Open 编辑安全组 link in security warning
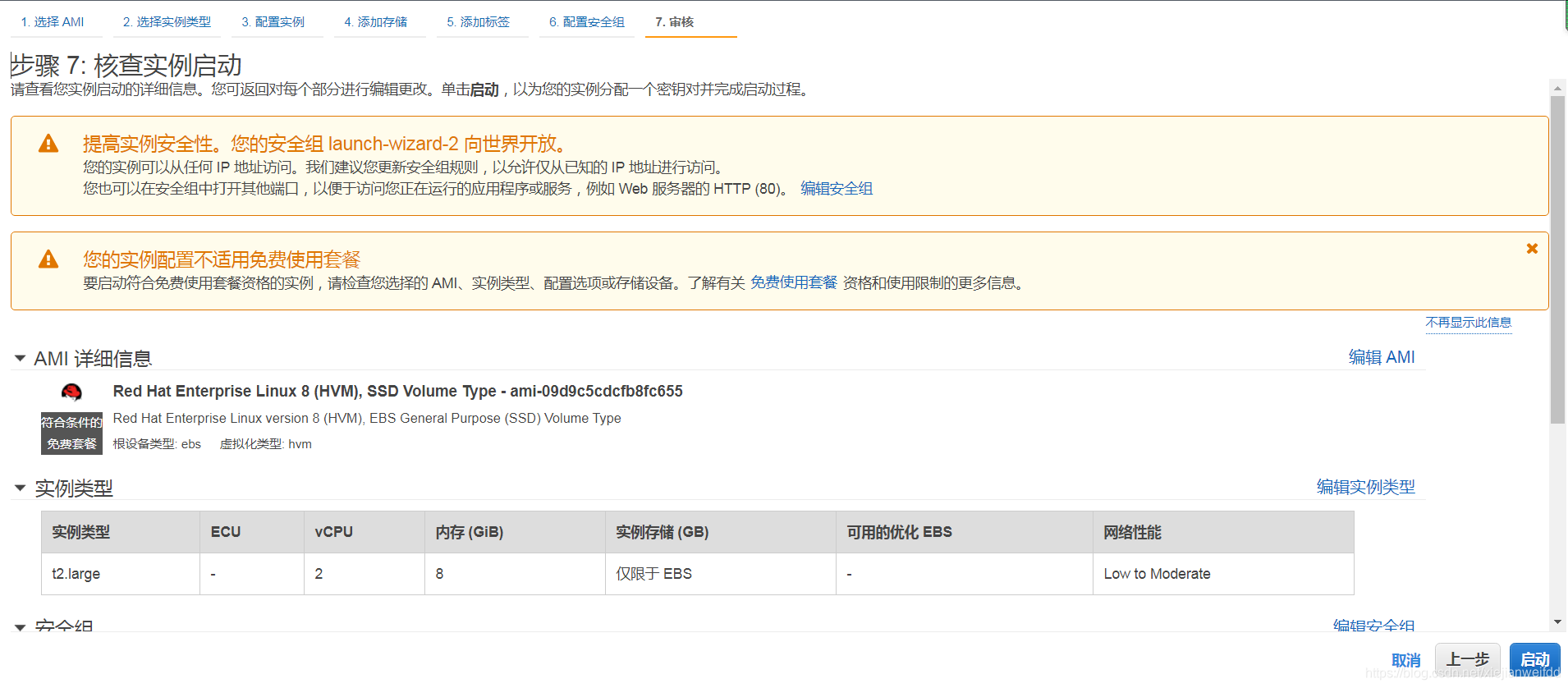Image resolution: width=1568 pixels, height=688 pixels. [837, 189]
